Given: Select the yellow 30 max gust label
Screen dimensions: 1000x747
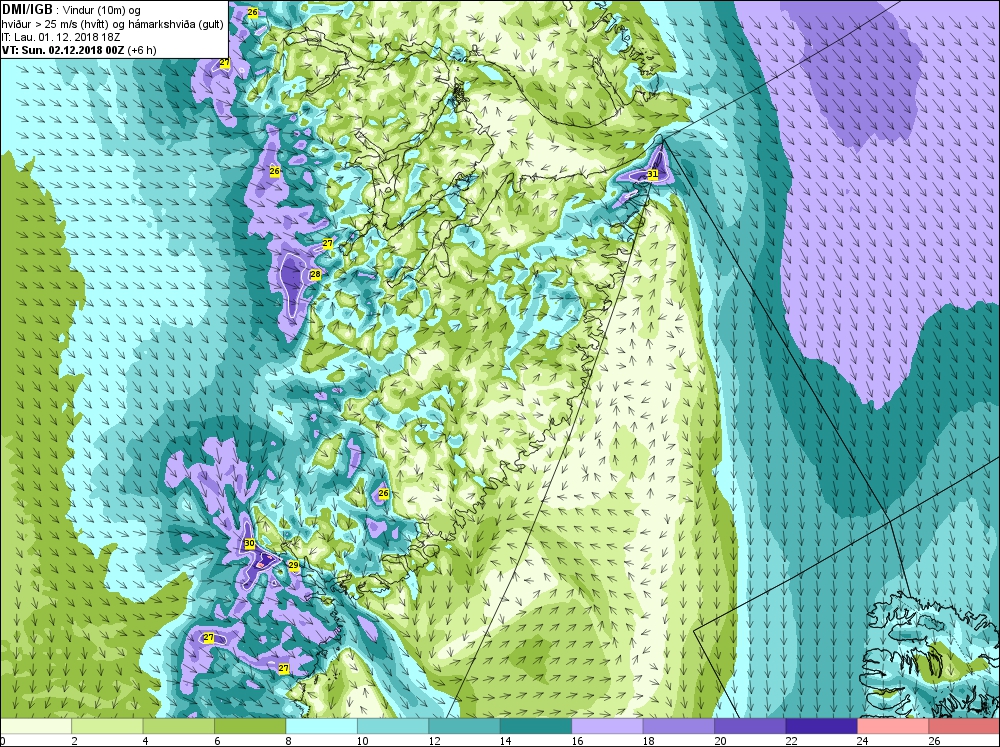Looking at the screenshot, I should pyautogui.click(x=249, y=544).
